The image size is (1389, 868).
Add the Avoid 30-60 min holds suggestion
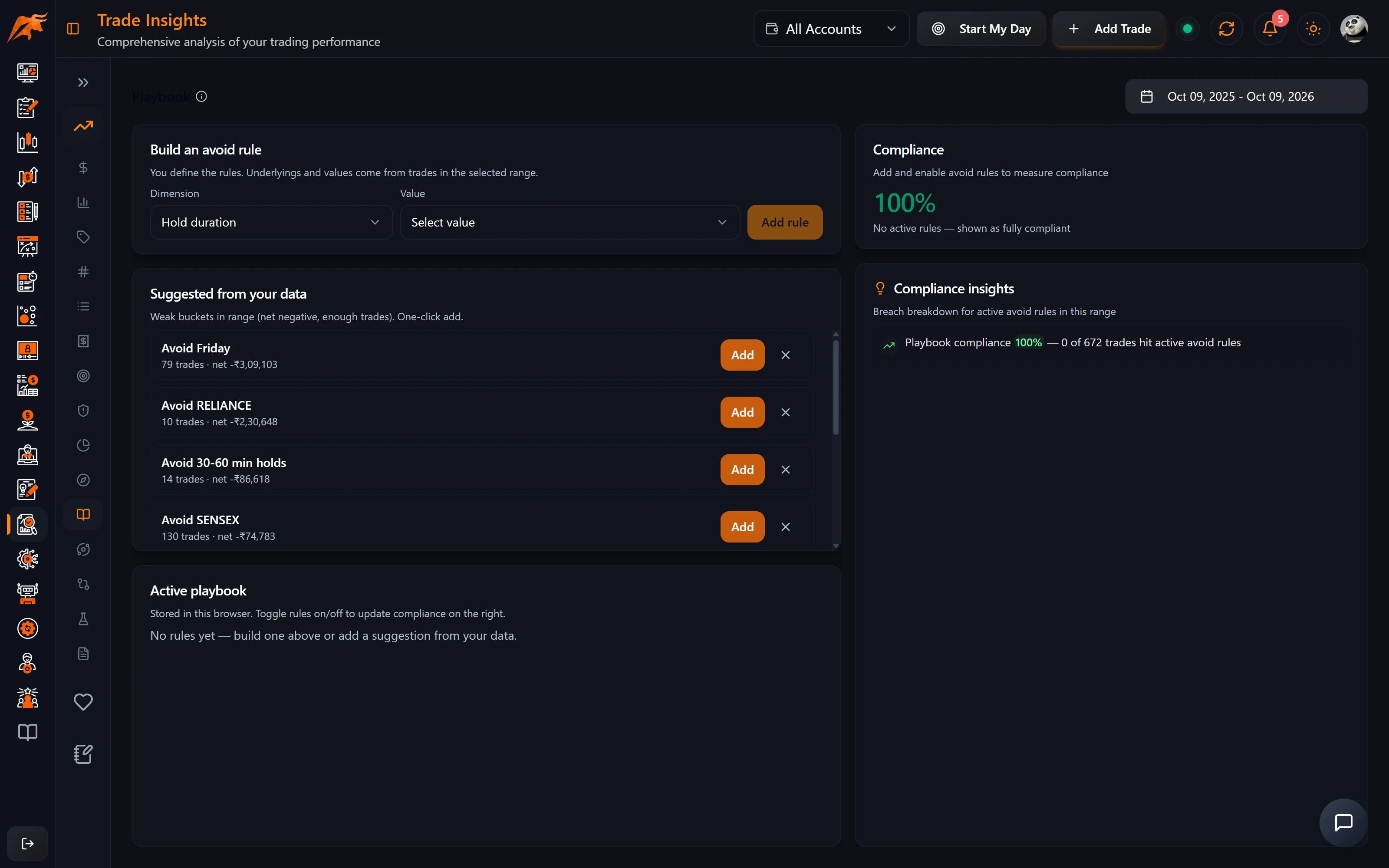click(742, 470)
